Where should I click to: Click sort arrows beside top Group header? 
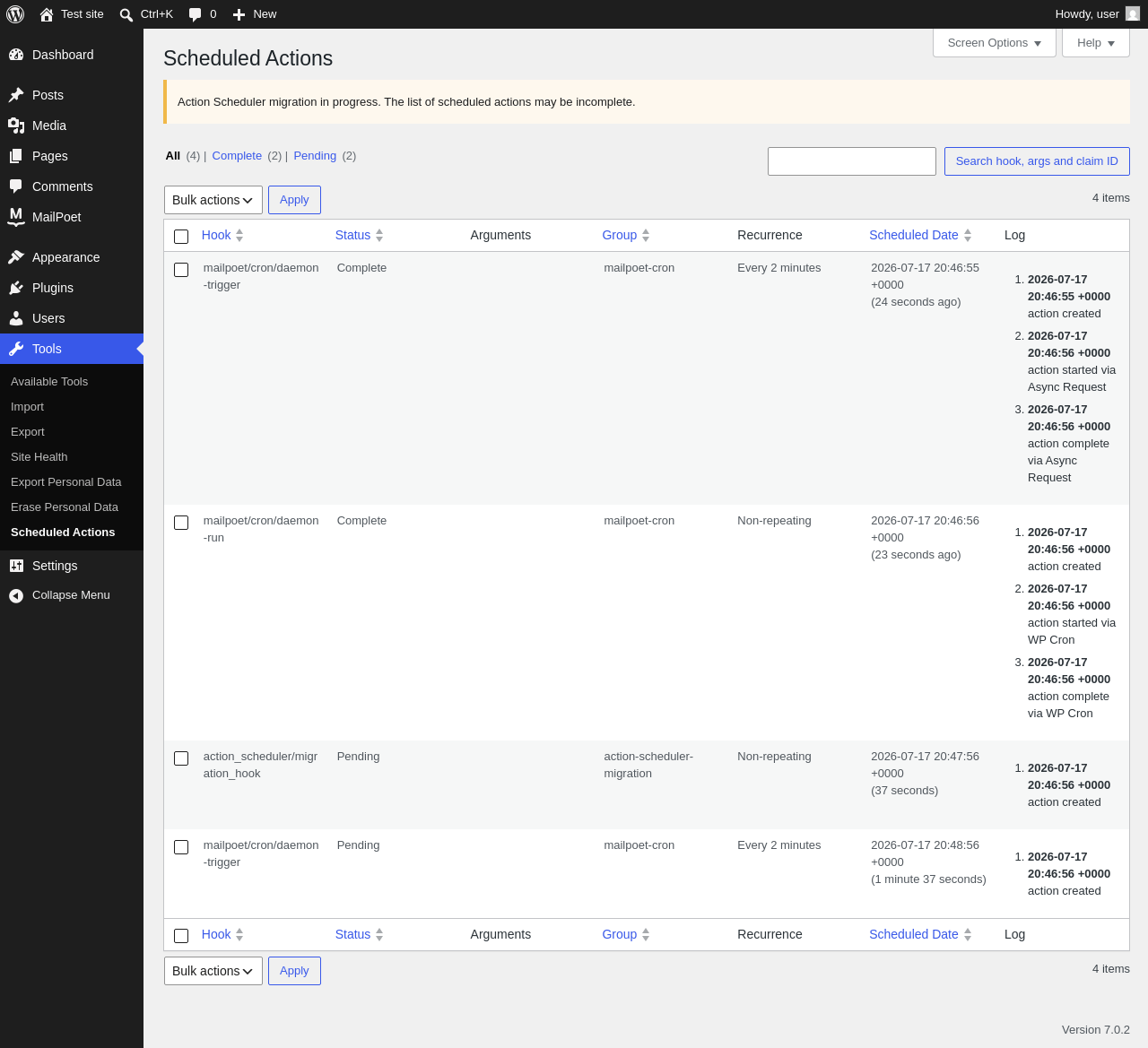pyautogui.click(x=646, y=235)
